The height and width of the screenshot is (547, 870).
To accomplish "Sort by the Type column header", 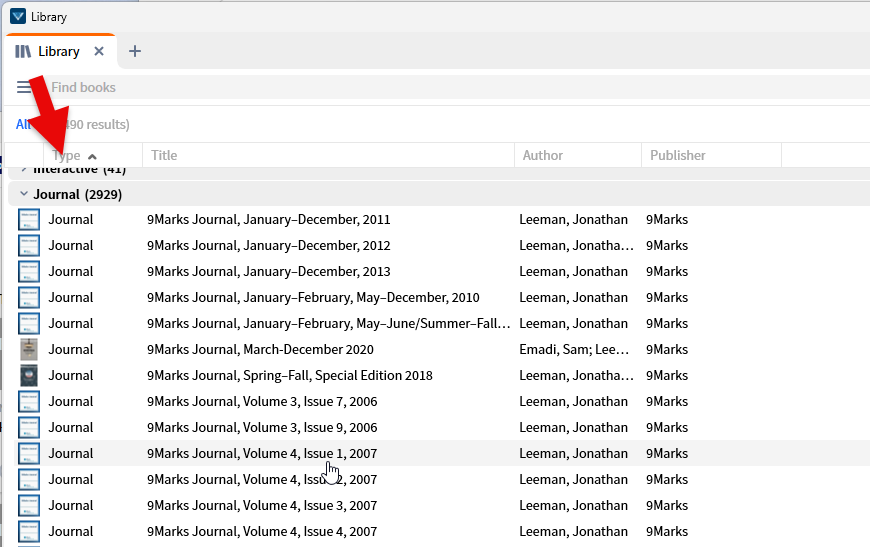I will click(93, 155).
